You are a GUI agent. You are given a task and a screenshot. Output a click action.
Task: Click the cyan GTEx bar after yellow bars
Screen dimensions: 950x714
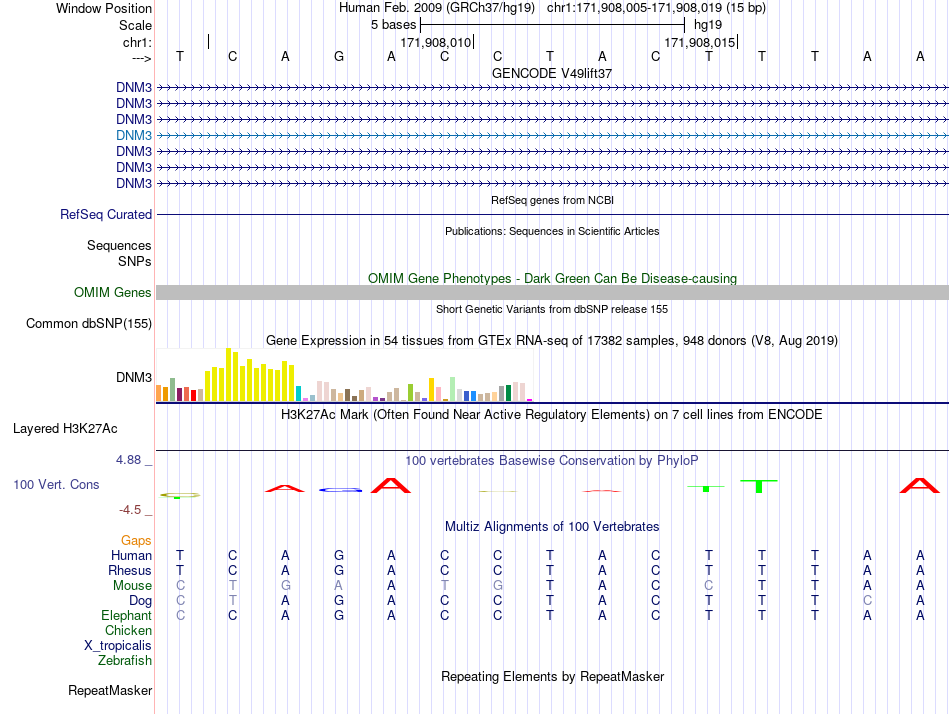[x=299, y=393]
